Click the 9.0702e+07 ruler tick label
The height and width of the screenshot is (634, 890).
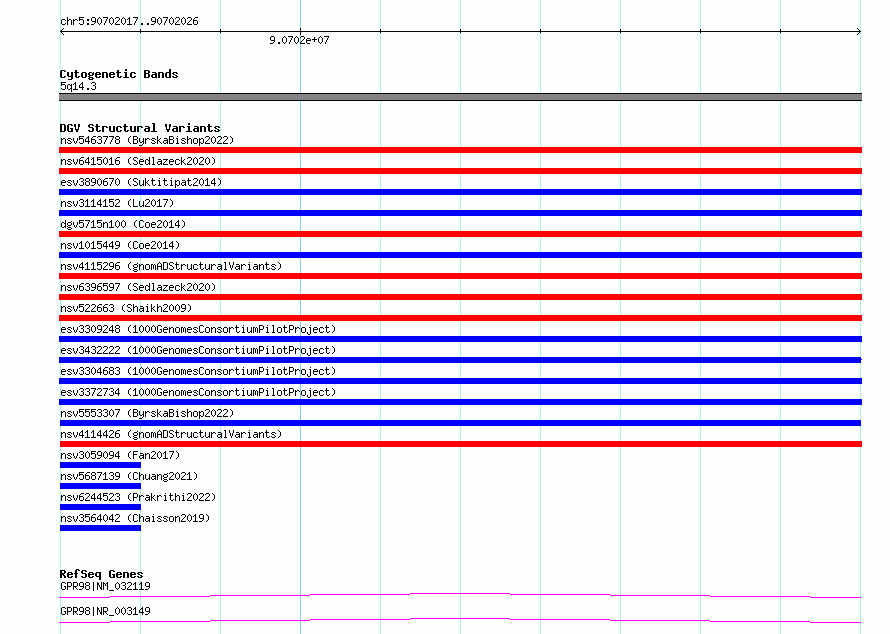(299, 40)
